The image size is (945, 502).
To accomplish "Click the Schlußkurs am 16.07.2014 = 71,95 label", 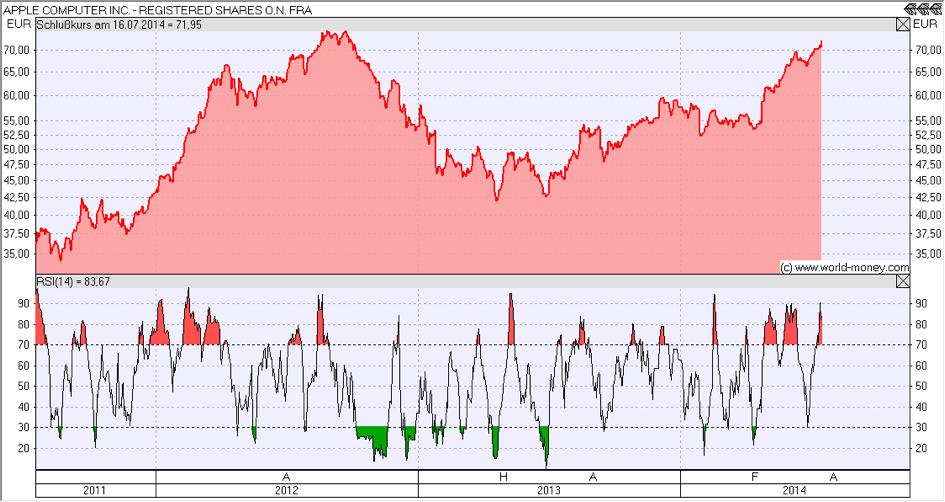I will point(119,25).
